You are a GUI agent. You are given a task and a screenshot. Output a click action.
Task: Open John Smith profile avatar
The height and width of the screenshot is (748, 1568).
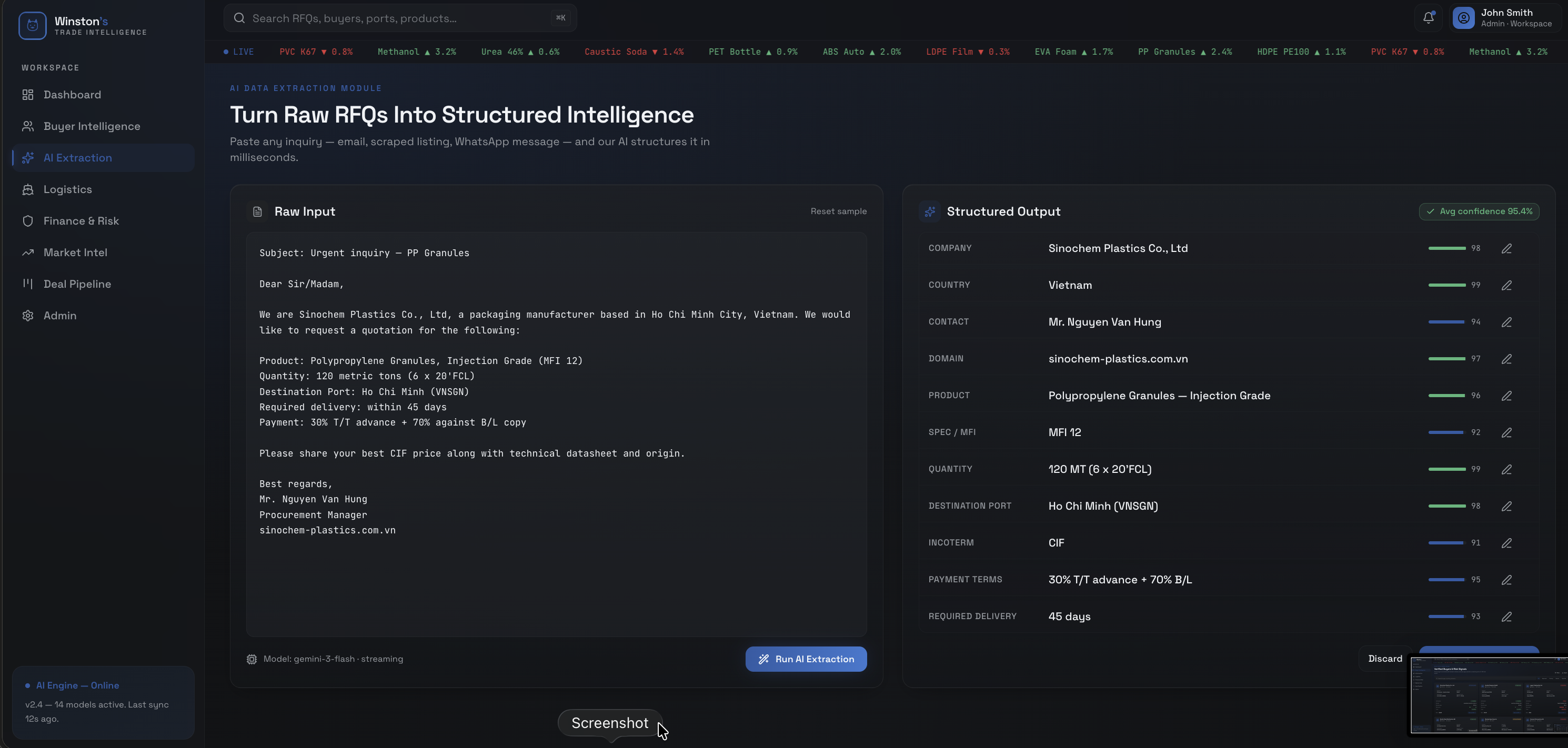(x=1463, y=18)
